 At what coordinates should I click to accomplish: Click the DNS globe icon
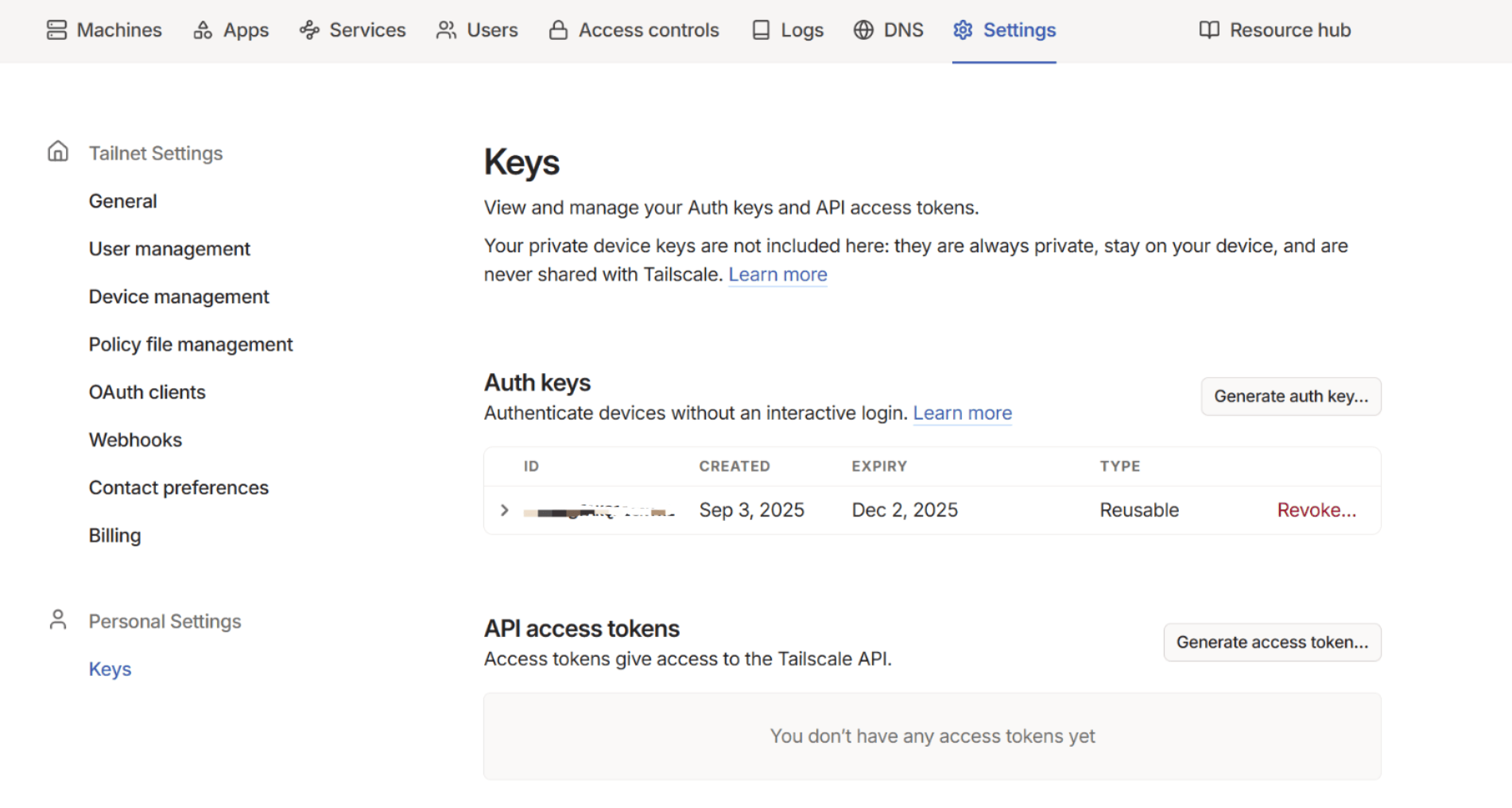863,30
